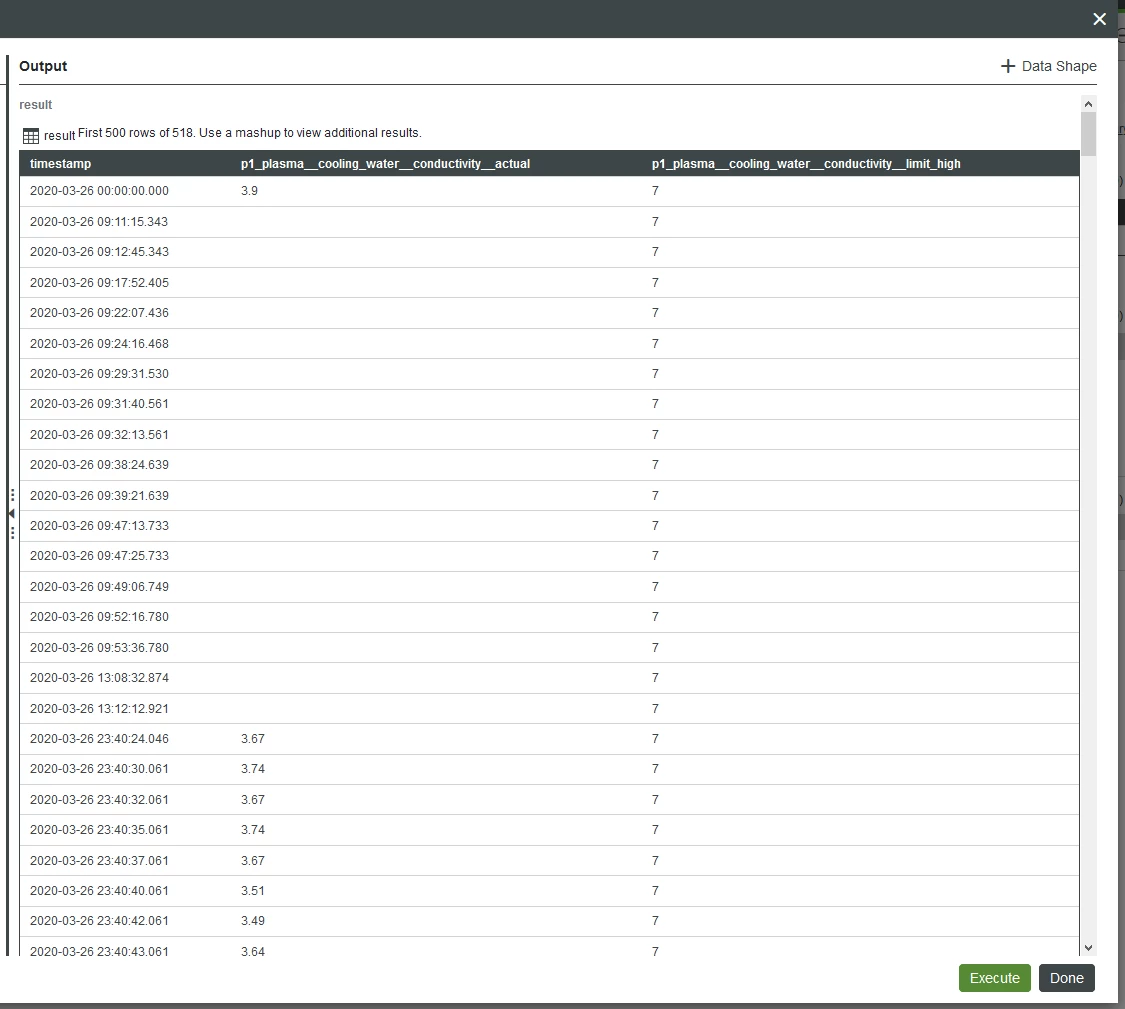
Task: Click the result table grid icon
Action: pyautogui.click(x=31, y=136)
